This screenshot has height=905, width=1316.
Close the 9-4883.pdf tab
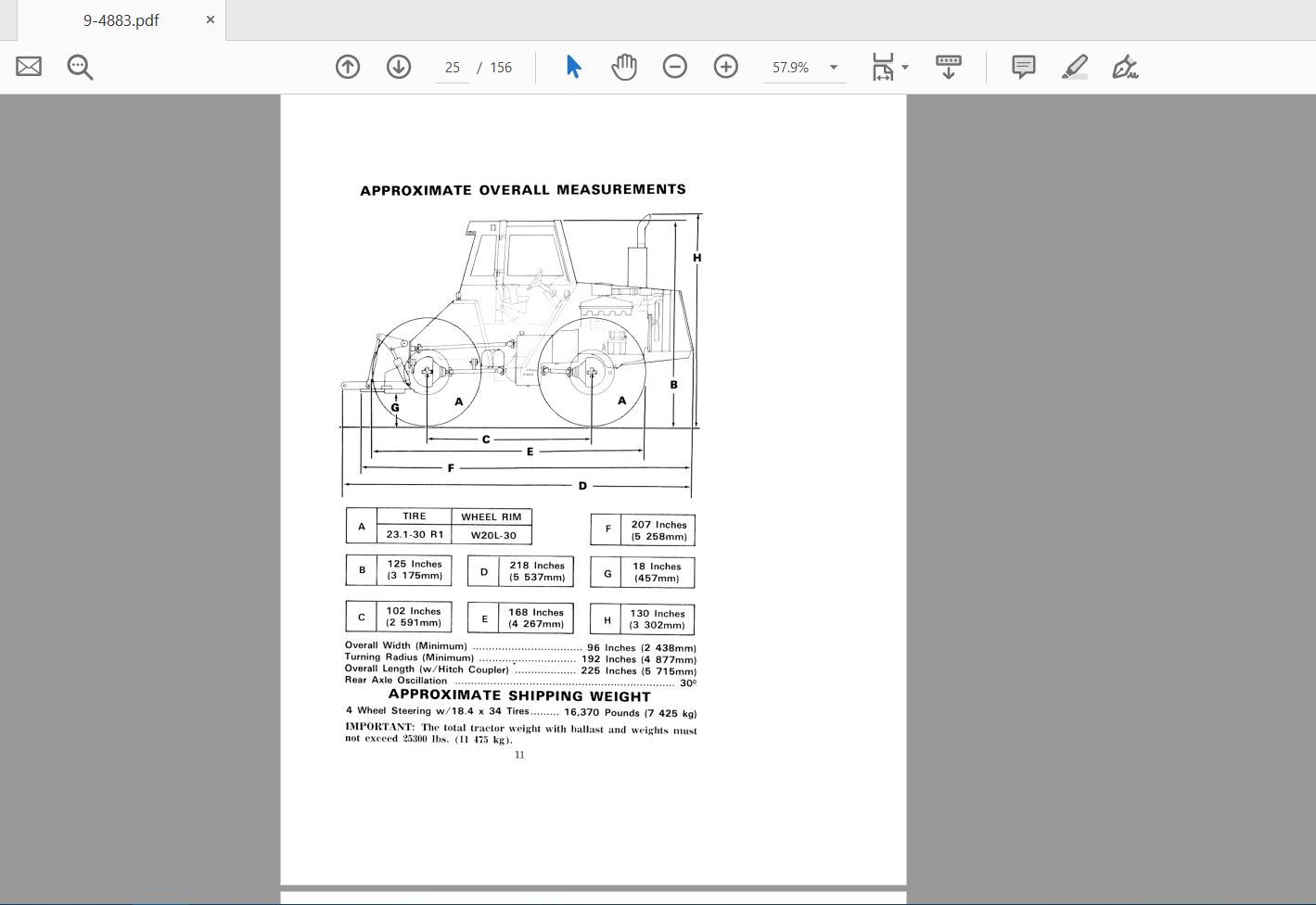pyautogui.click(x=210, y=19)
